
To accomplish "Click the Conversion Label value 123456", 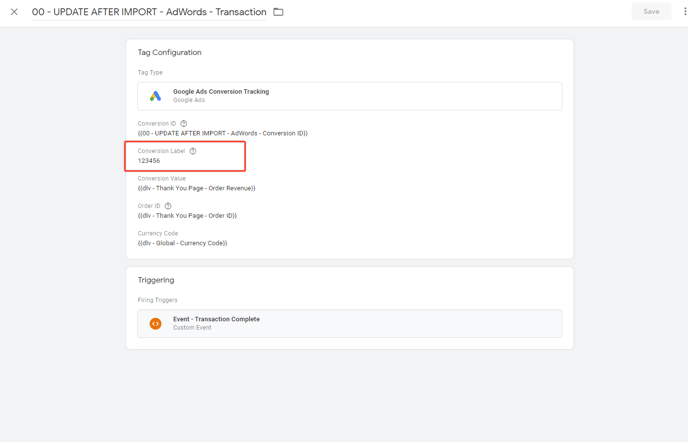I will (149, 161).
